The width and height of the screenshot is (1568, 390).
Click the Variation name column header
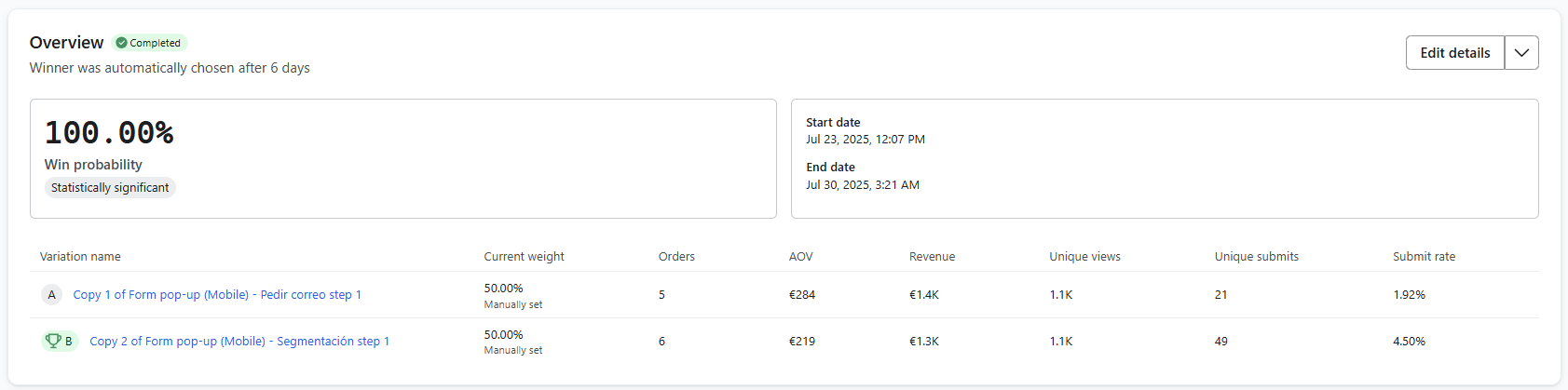pos(80,257)
